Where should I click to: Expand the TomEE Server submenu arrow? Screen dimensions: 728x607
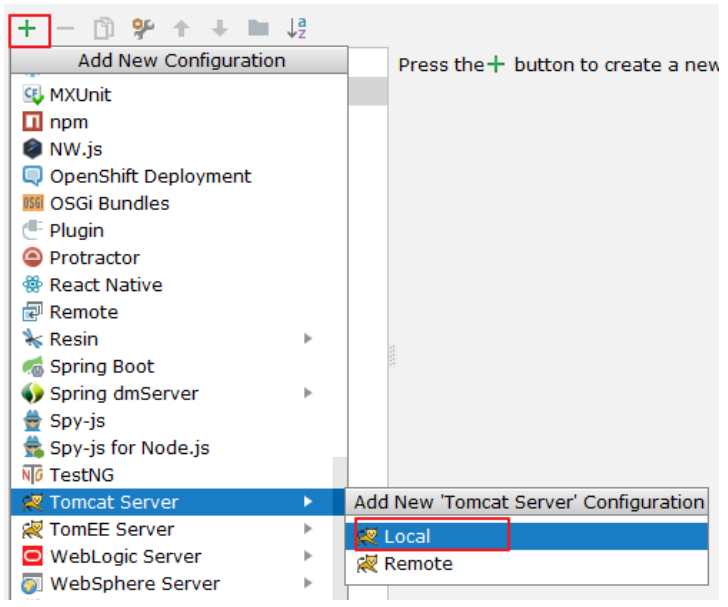pyautogui.click(x=308, y=529)
